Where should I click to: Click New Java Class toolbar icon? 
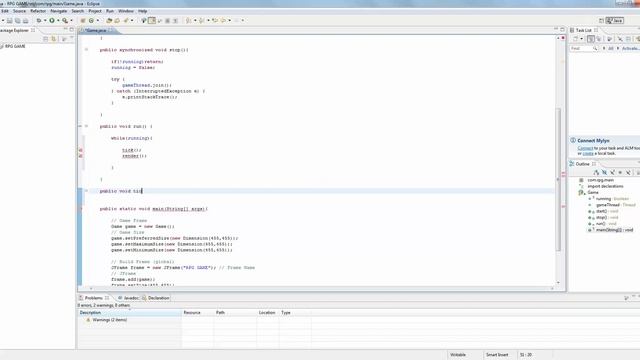pyautogui.click(x=91, y=20)
